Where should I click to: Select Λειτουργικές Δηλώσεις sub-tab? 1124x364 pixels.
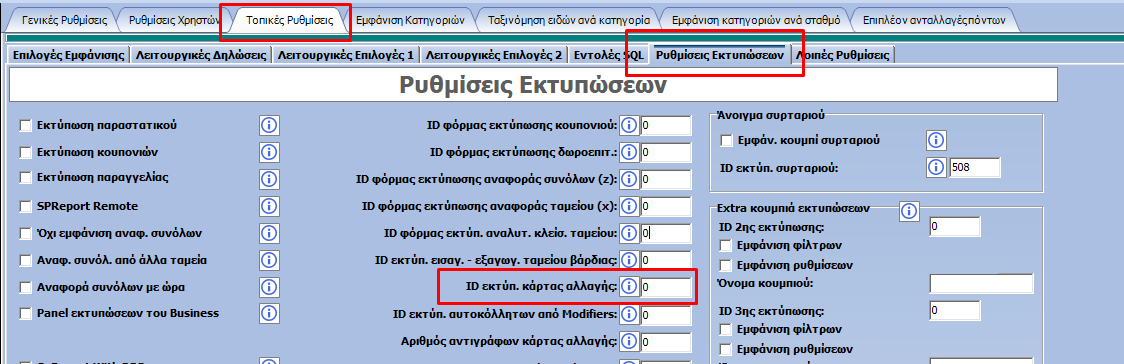pyautogui.click(x=201, y=54)
